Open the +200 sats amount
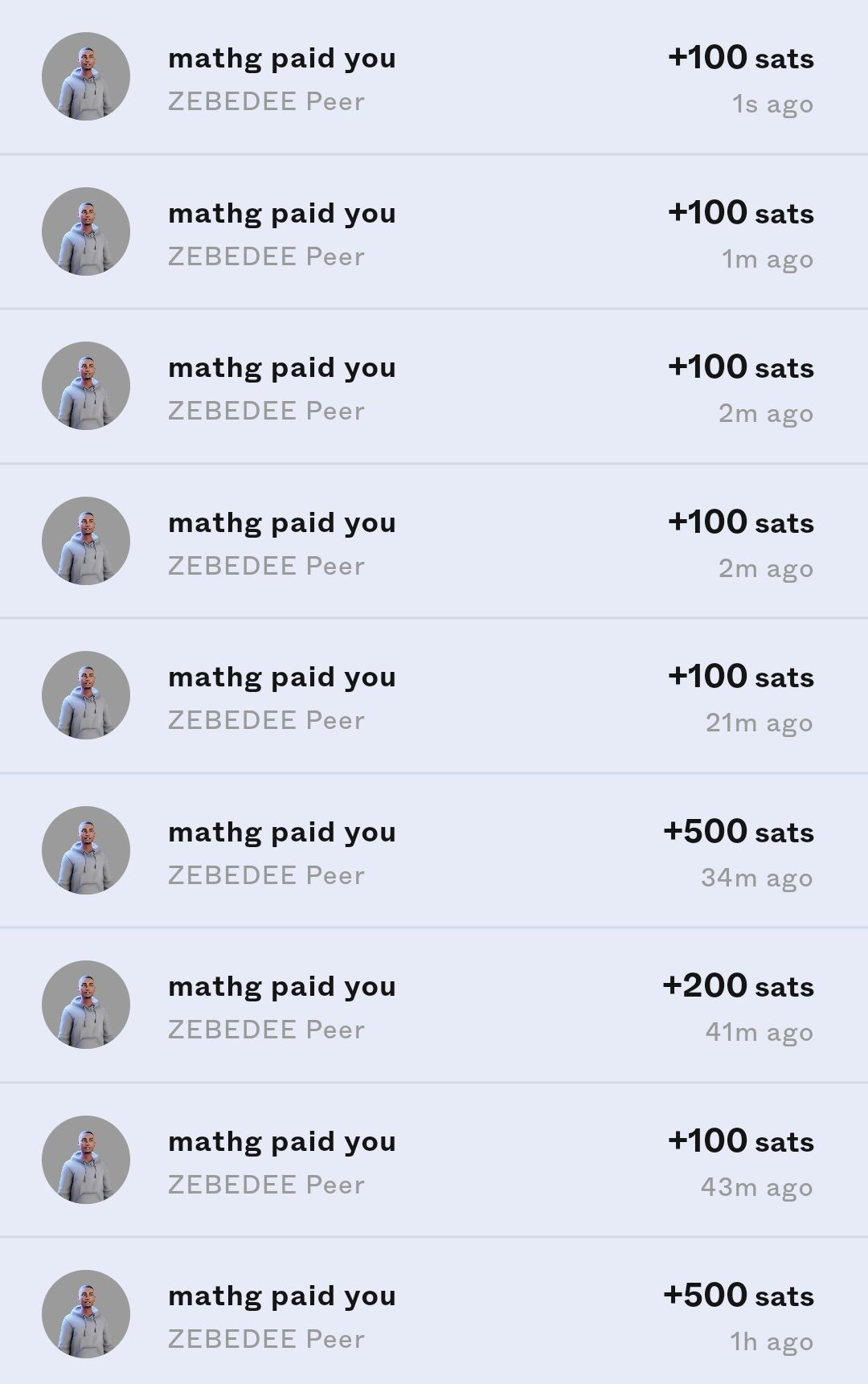This screenshot has height=1384, width=868. [738, 985]
